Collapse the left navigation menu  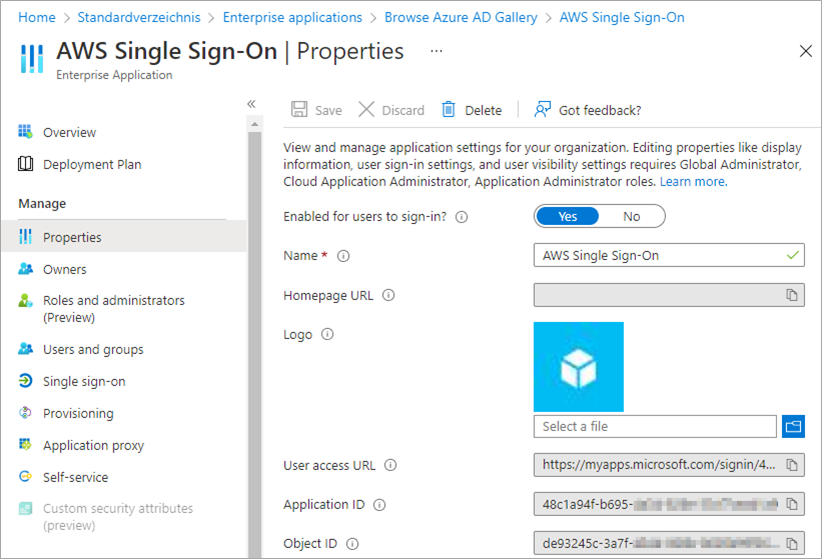pyautogui.click(x=252, y=104)
